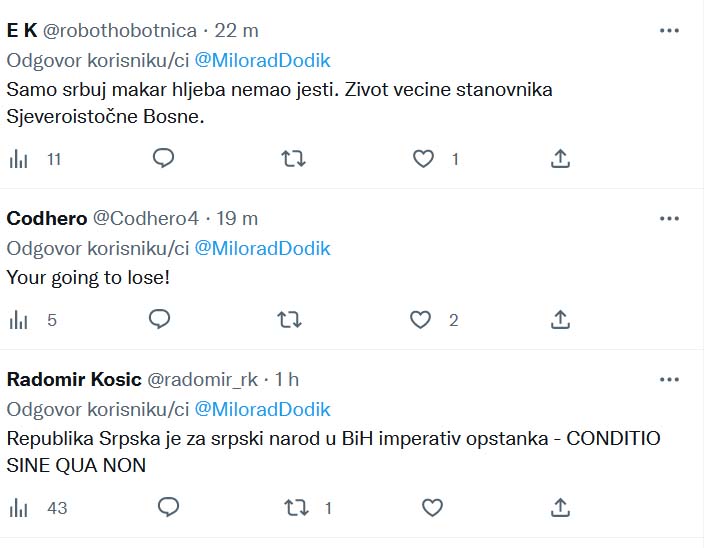This screenshot has width=719, height=548.
Task: Open more options for E K's tweet
Action: tap(669, 30)
